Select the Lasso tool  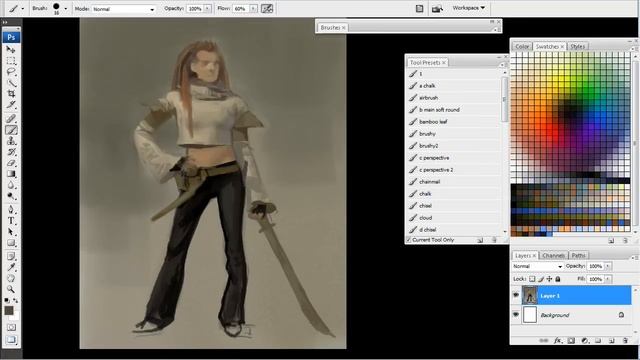tap(11, 72)
